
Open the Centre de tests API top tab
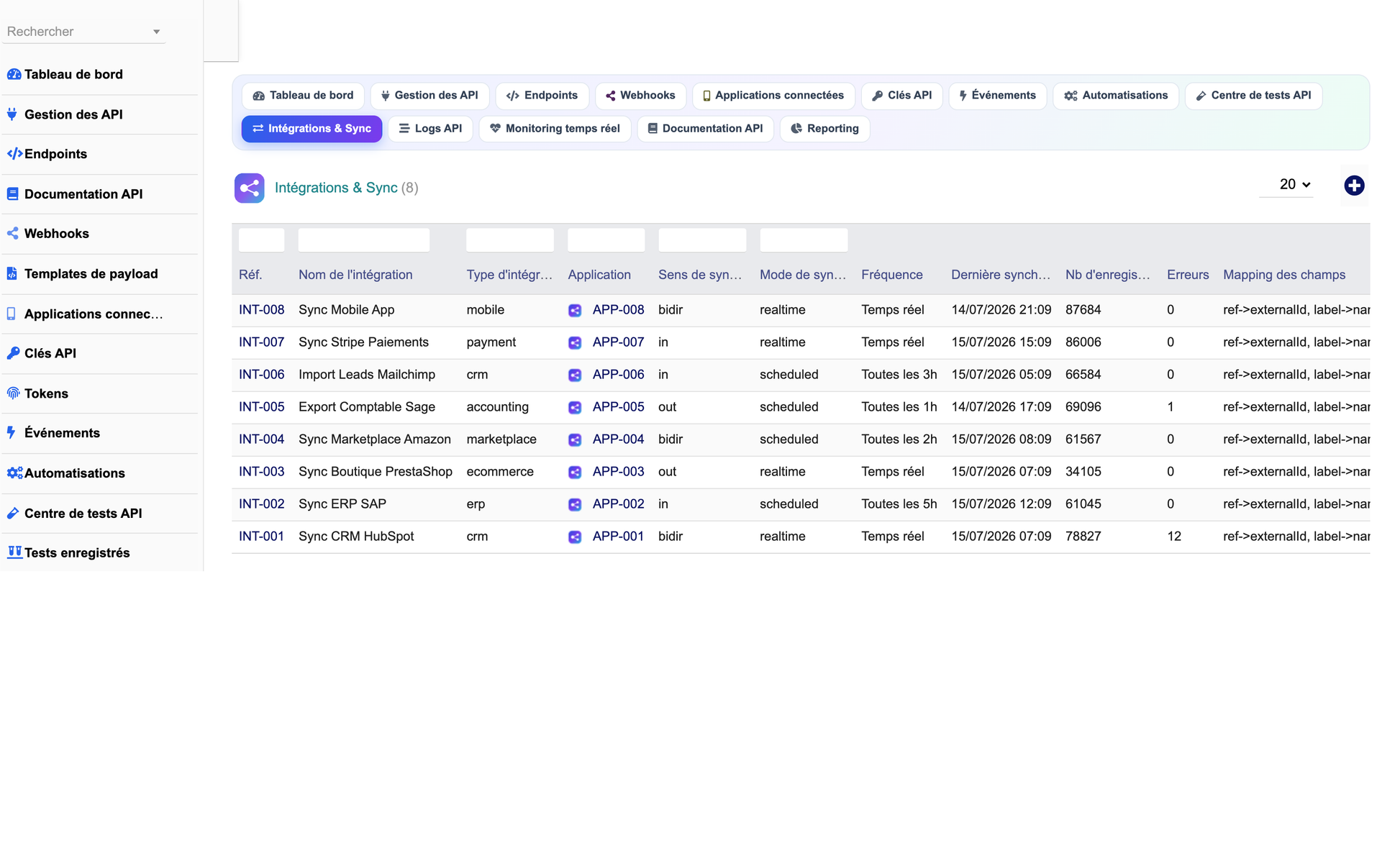point(1253,96)
